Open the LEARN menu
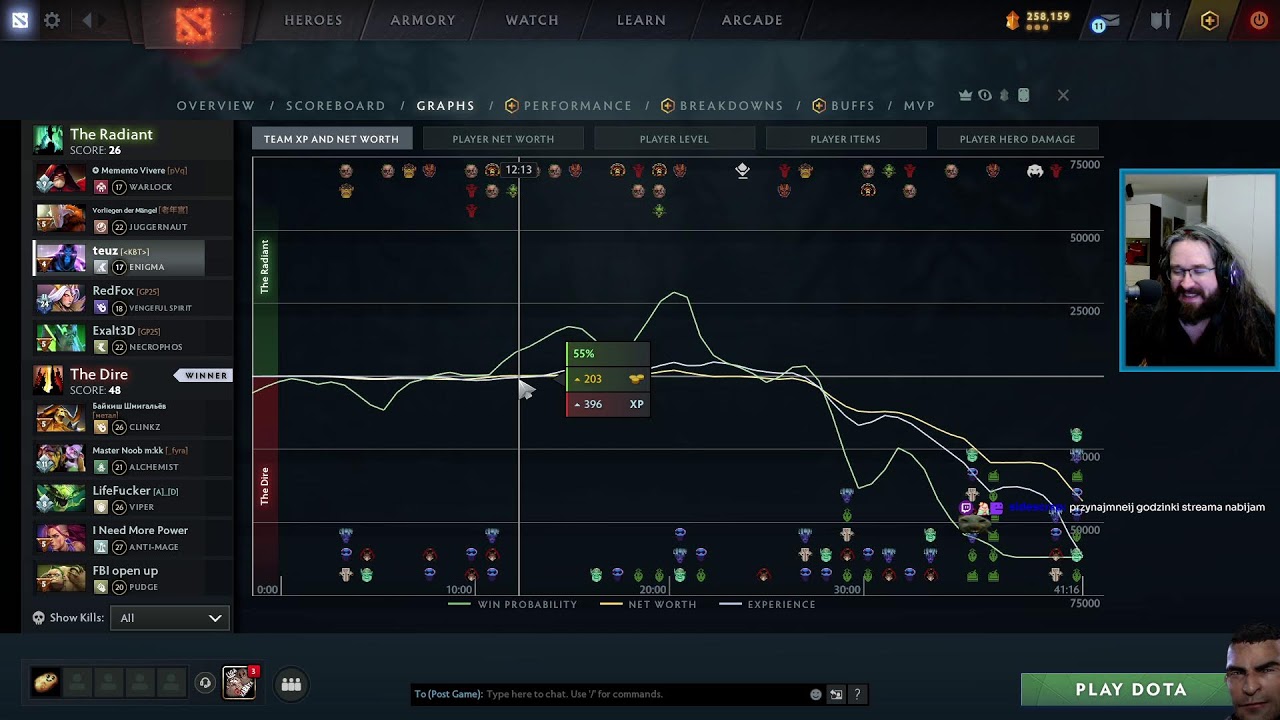Screen dimensions: 1280x720 [x=641, y=20]
